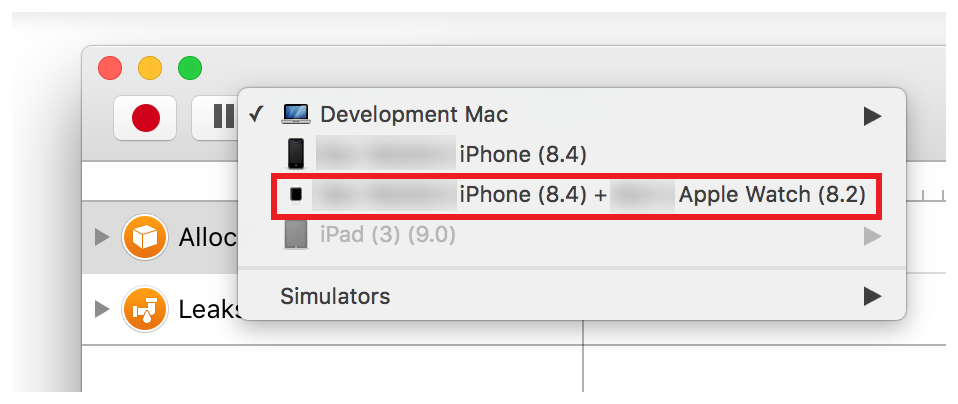Expand the Leaks row disclosure triangle
The image size is (958, 404).
point(101,309)
